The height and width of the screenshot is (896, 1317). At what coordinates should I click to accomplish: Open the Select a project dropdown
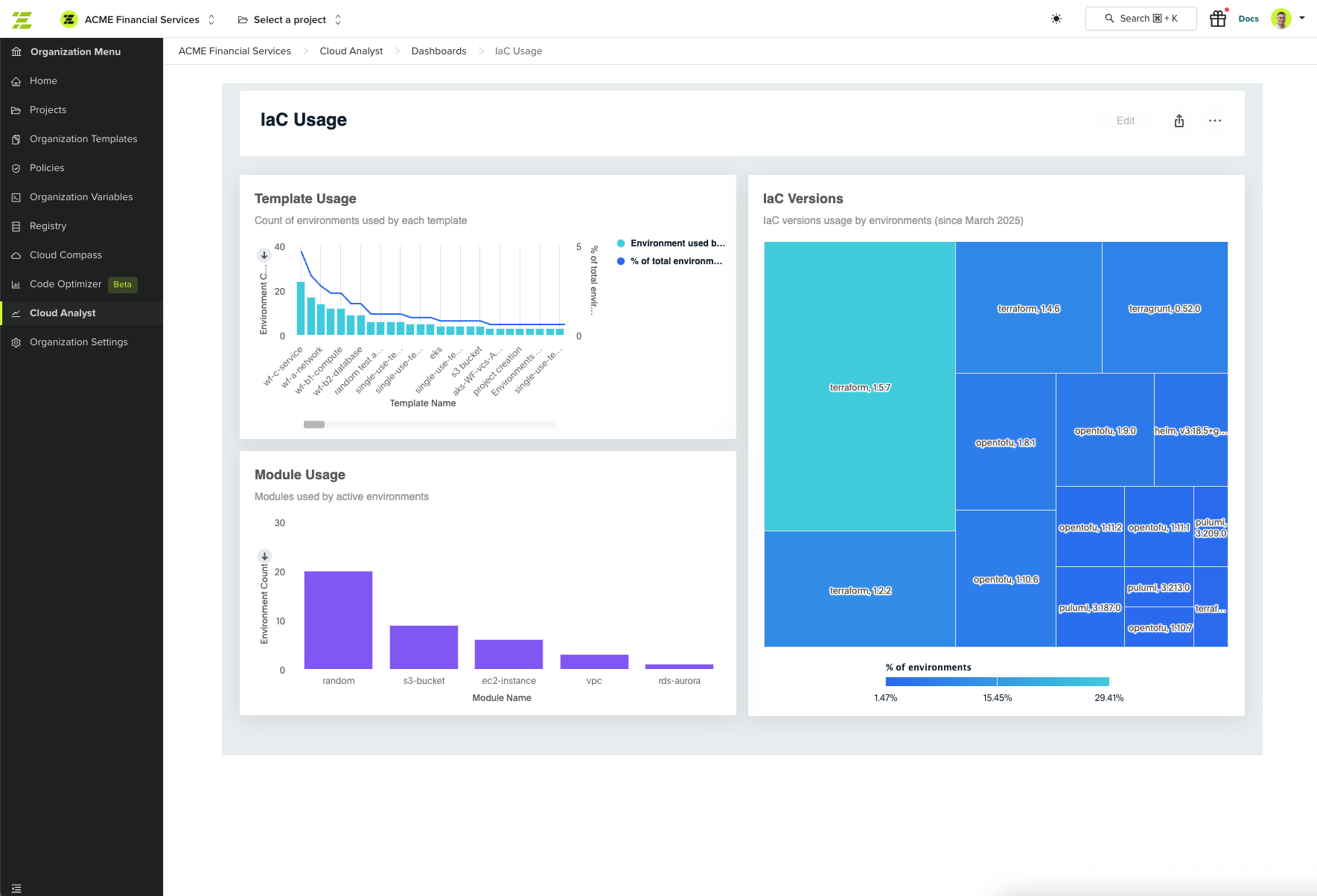coord(290,20)
